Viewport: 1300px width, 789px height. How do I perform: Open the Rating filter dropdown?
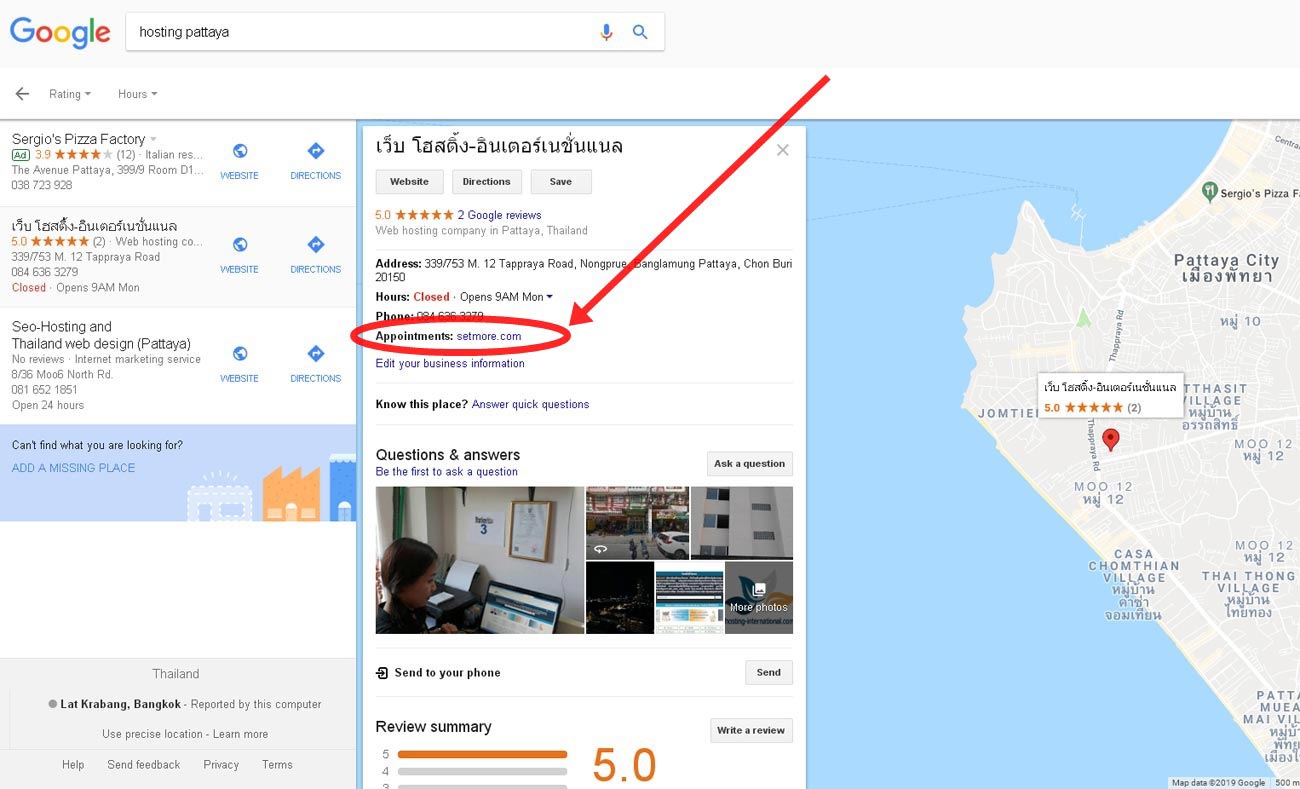tap(70, 94)
